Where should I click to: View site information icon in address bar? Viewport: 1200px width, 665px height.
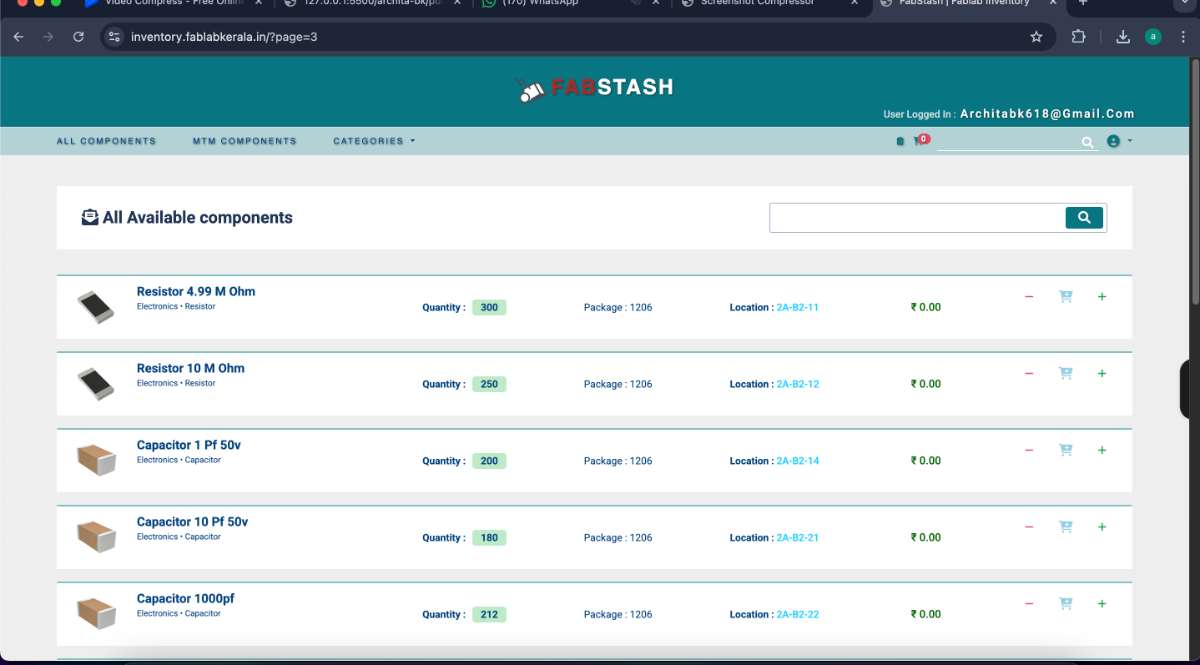(x=114, y=37)
